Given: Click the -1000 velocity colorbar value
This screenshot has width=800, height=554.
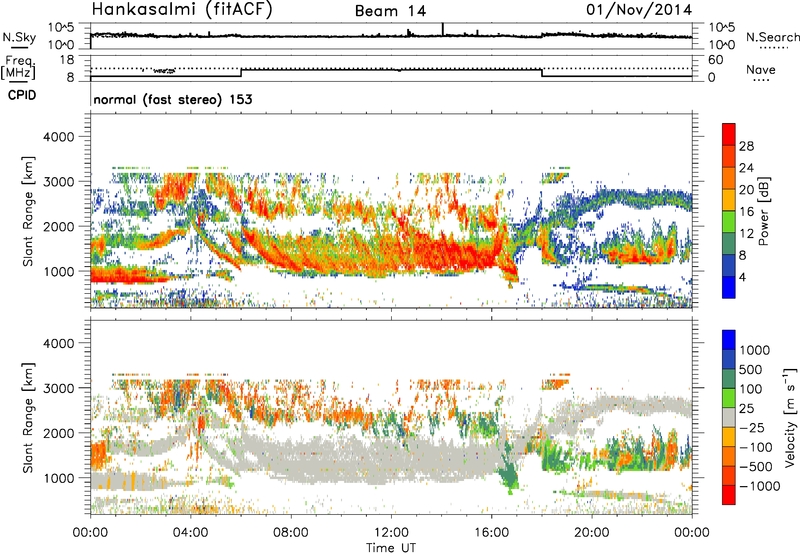Looking at the screenshot, I should 760,486.
